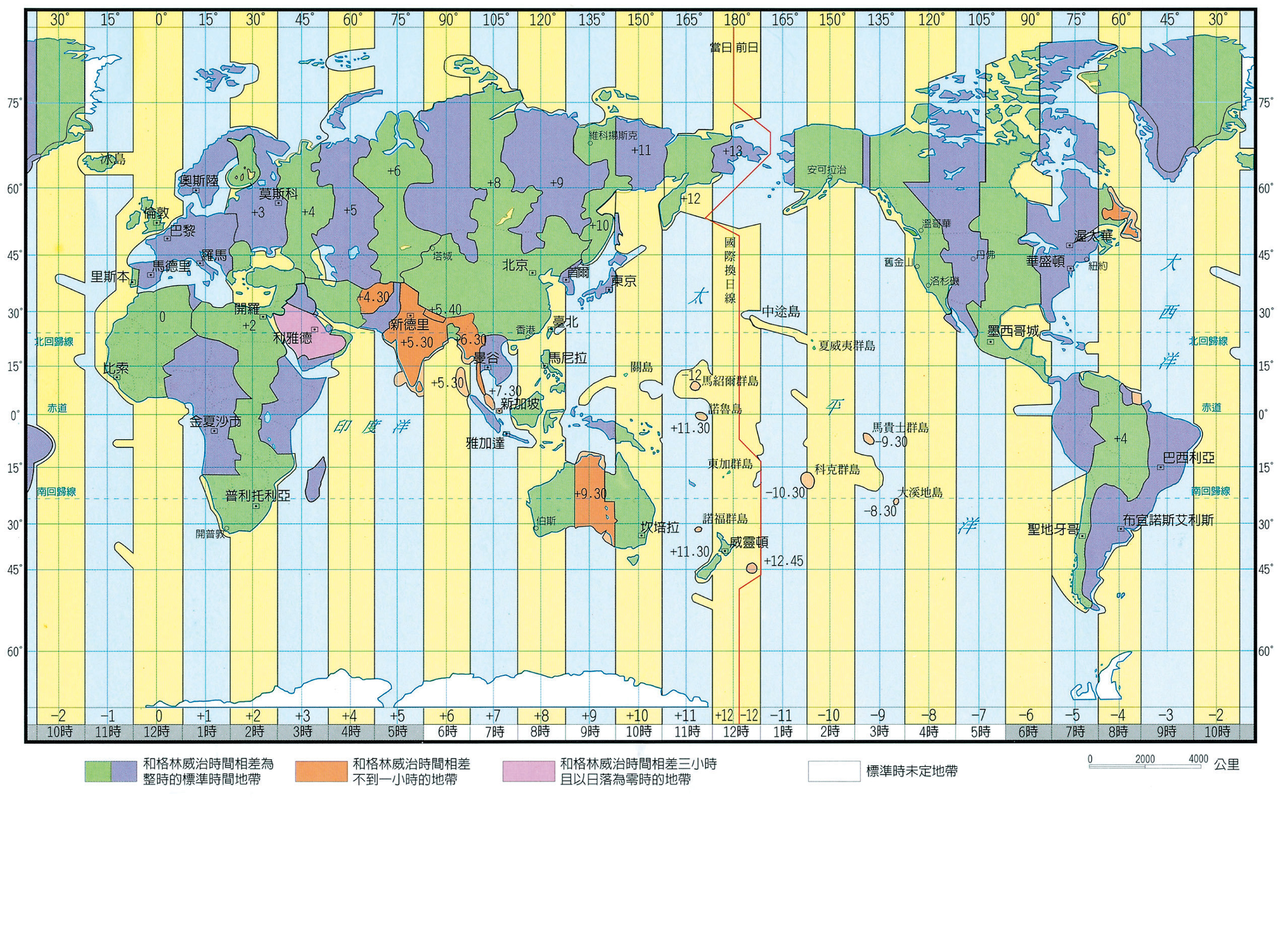Select the city label 聖地牙哥

click(x=1054, y=529)
